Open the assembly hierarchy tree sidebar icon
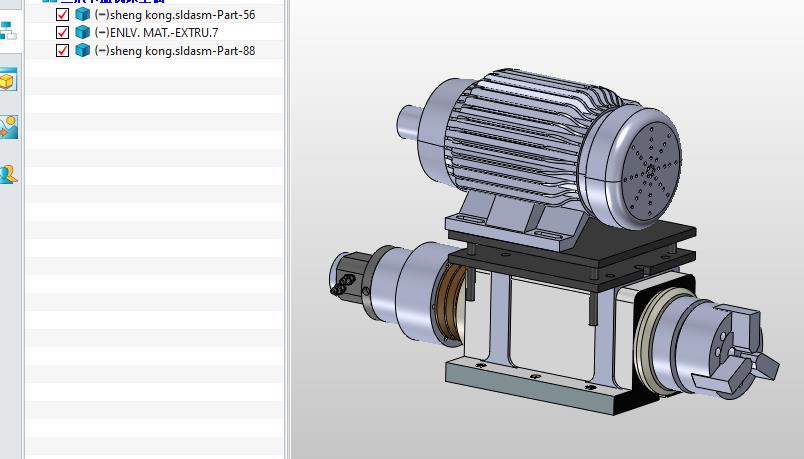Viewport: 804px width, 459px height. 8,31
